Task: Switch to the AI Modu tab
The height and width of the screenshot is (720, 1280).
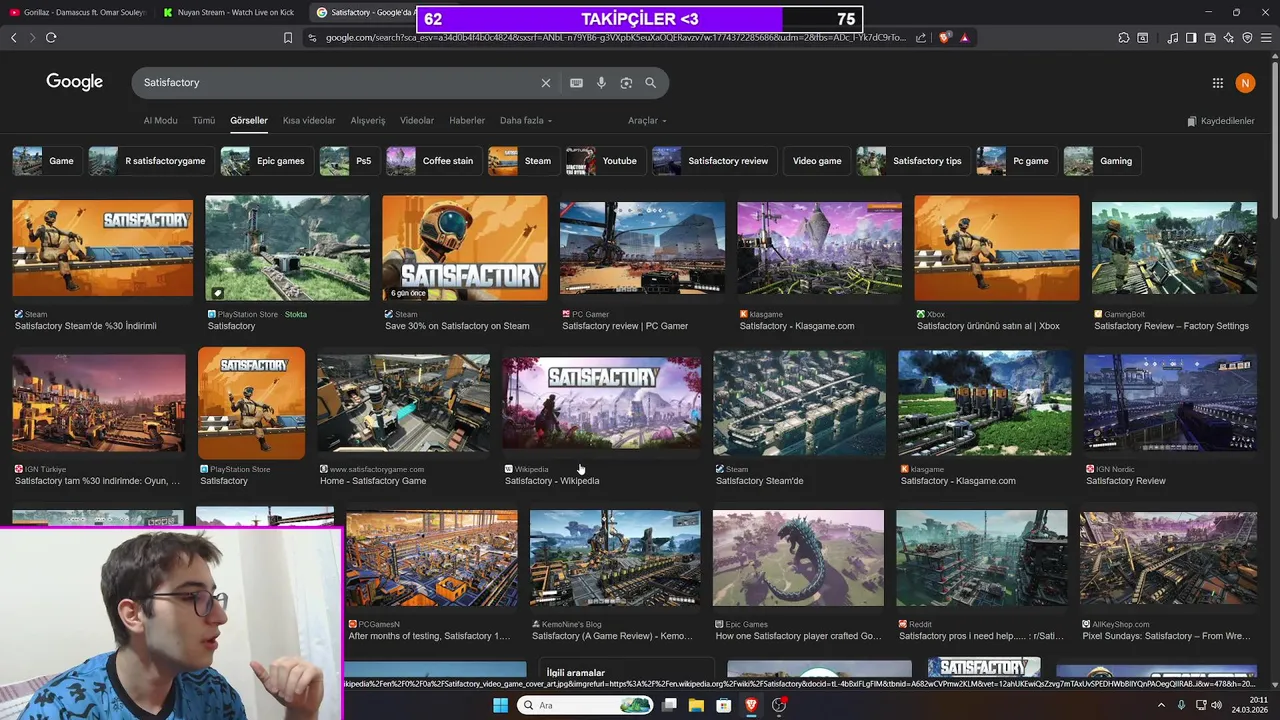Action: [x=160, y=121]
